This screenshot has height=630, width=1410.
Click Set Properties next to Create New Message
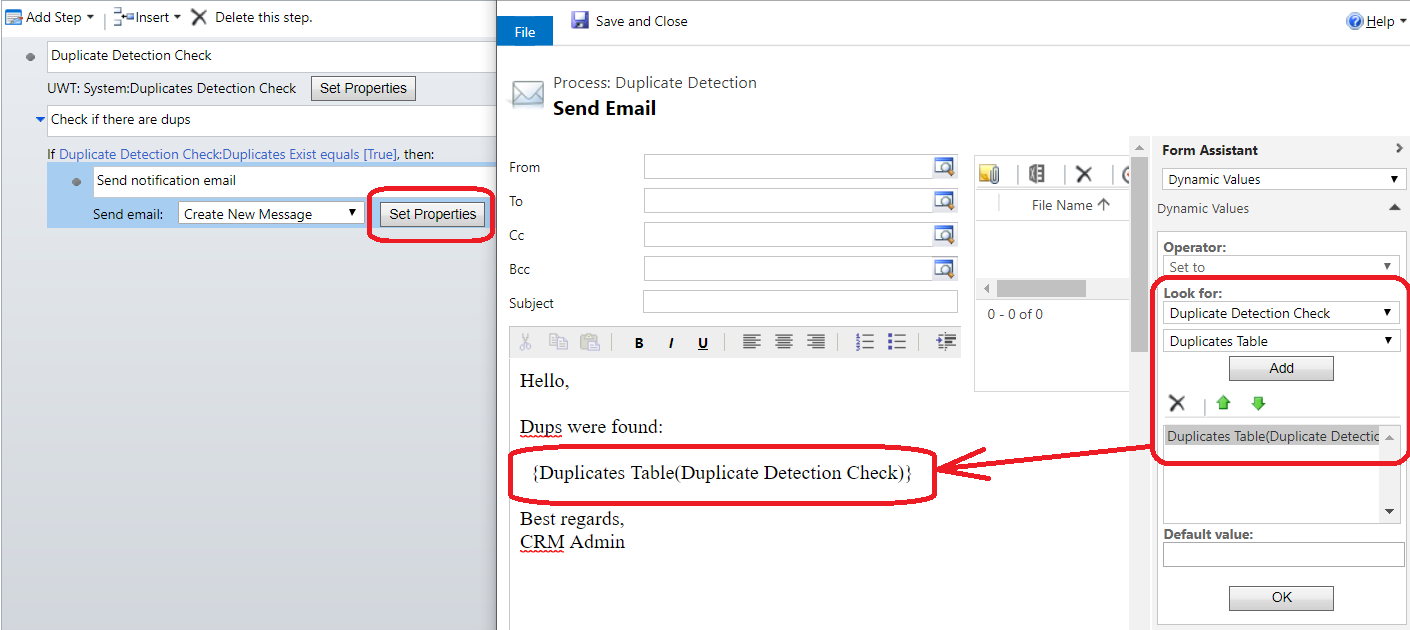click(433, 214)
